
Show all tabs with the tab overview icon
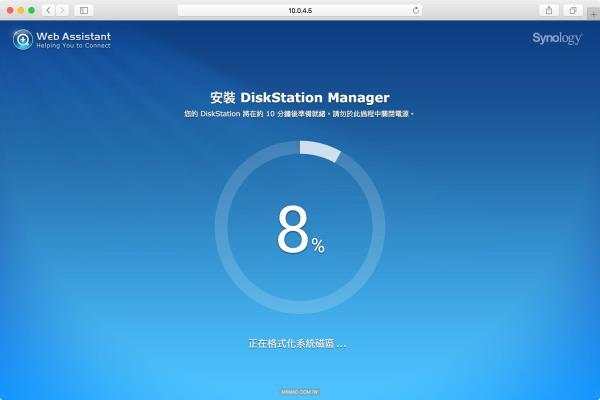coord(572,10)
